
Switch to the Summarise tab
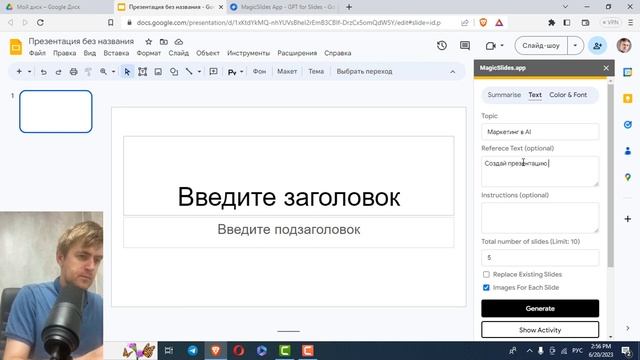[504, 95]
